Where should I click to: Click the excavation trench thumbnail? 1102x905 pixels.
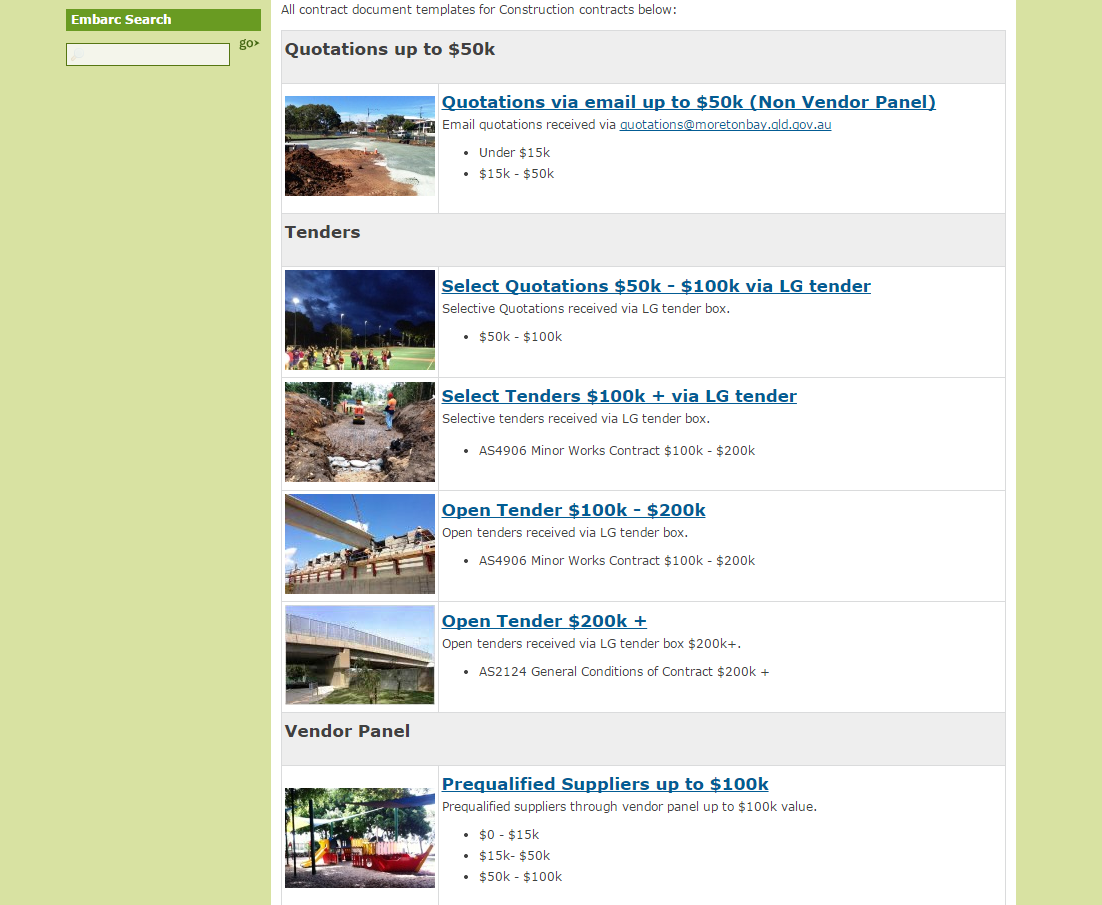[360, 432]
